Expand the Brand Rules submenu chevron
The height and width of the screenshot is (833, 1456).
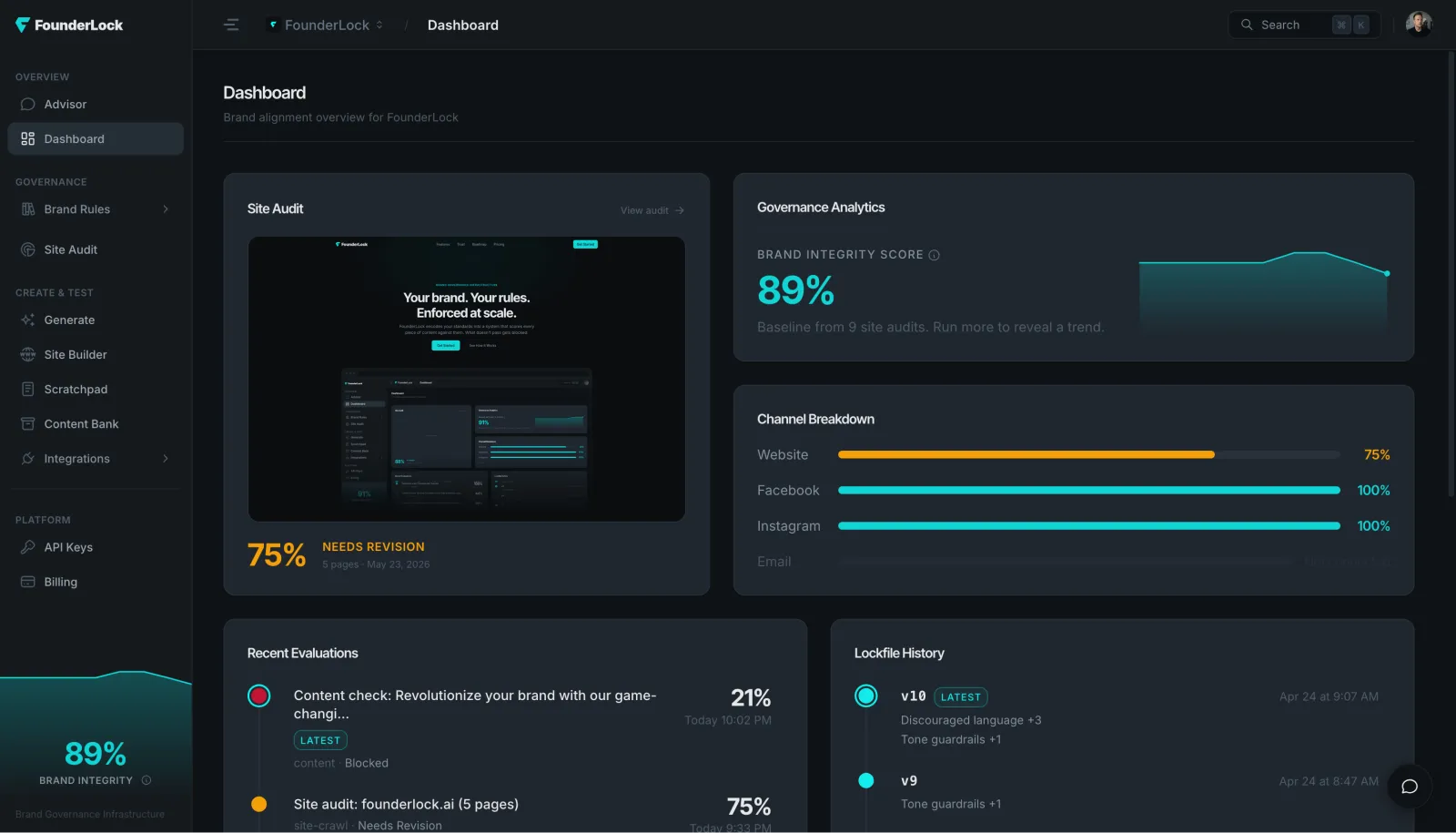(x=166, y=208)
